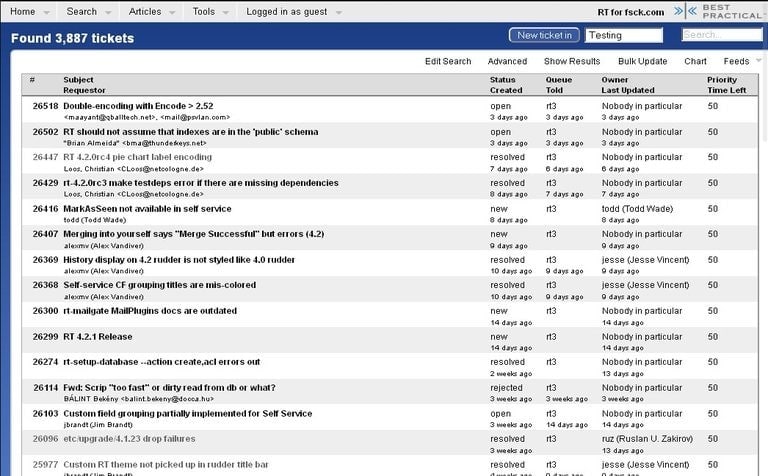The width and height of the screenshot is (768, 476).
Task: Sort by the Priority column header
Action: [722, 79]
